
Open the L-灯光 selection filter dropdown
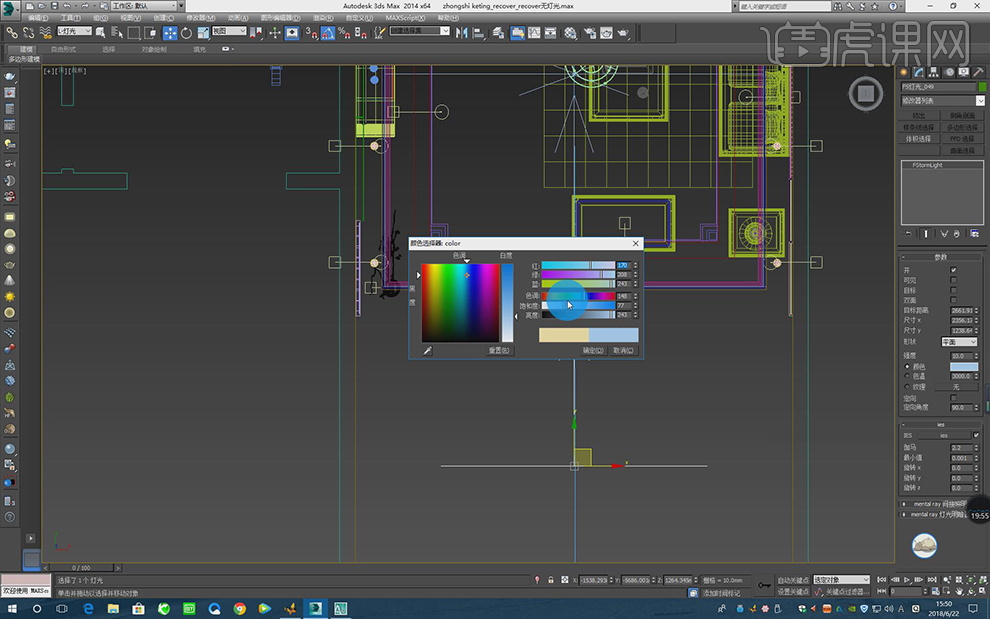[x=75, y=31]
